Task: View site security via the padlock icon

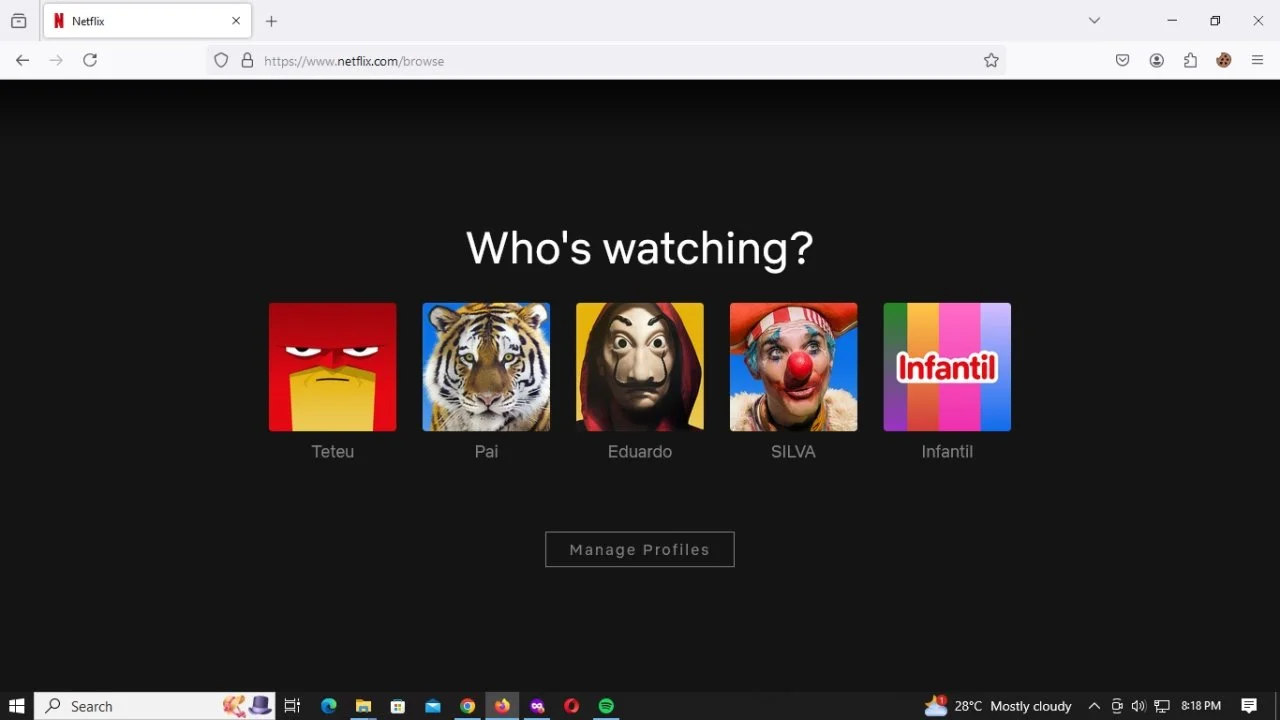Action: pos(247,60)
